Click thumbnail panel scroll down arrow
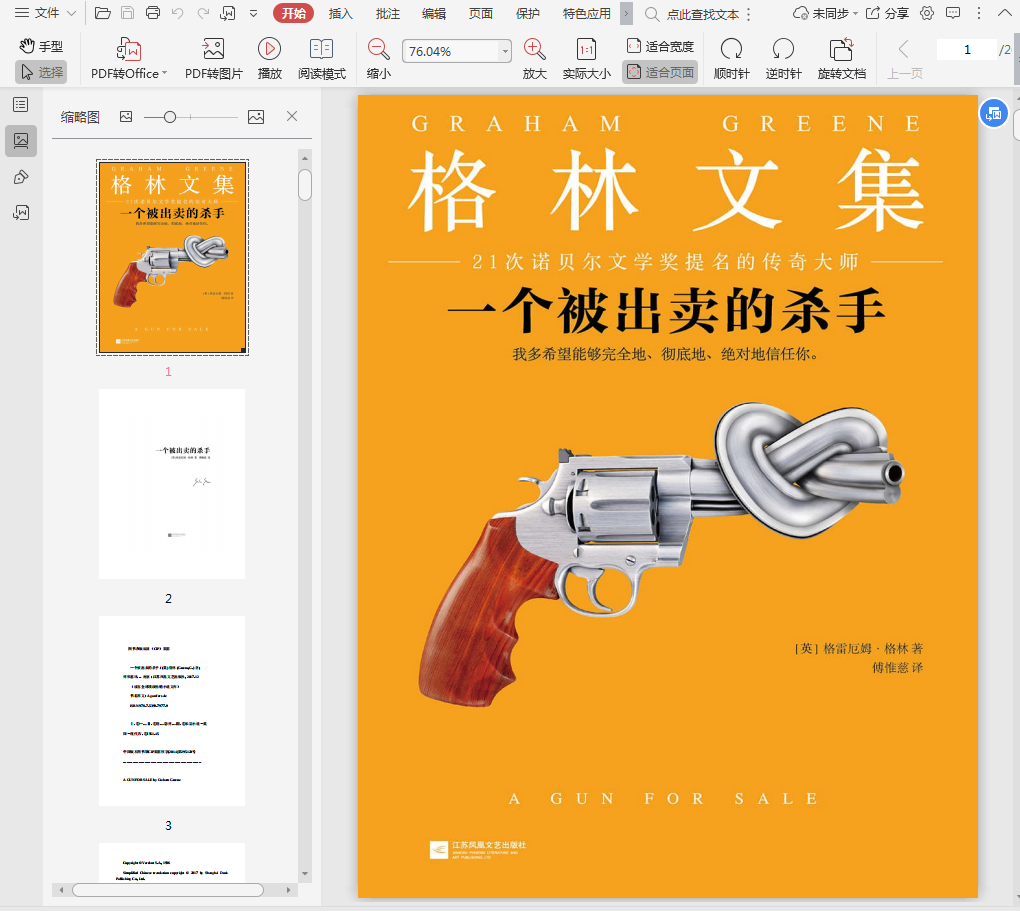1020x911 pixels. [305, 874]
